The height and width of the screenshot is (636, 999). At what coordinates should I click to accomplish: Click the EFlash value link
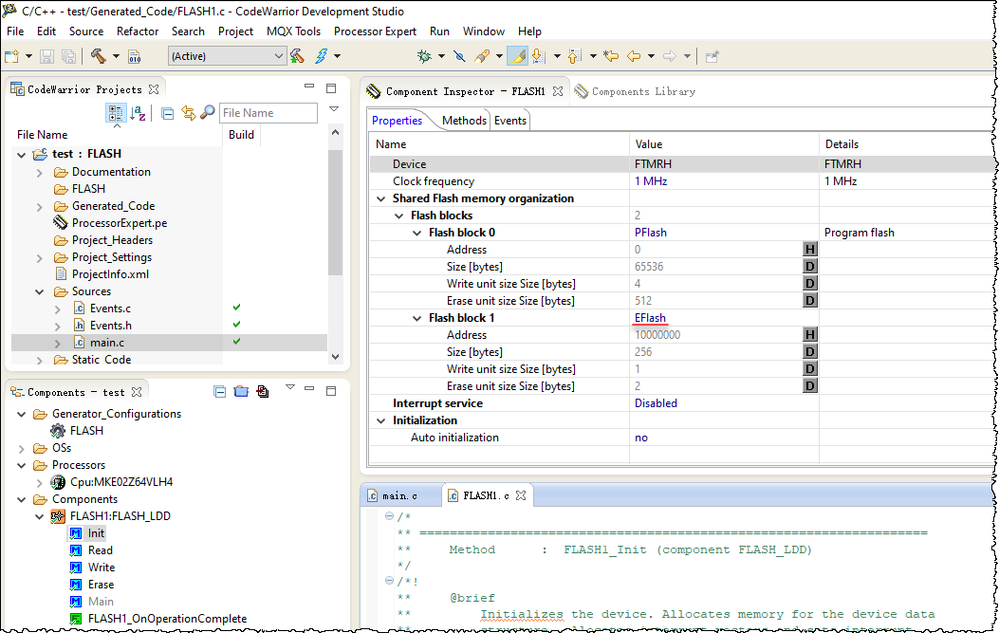(x=650, y=318)
